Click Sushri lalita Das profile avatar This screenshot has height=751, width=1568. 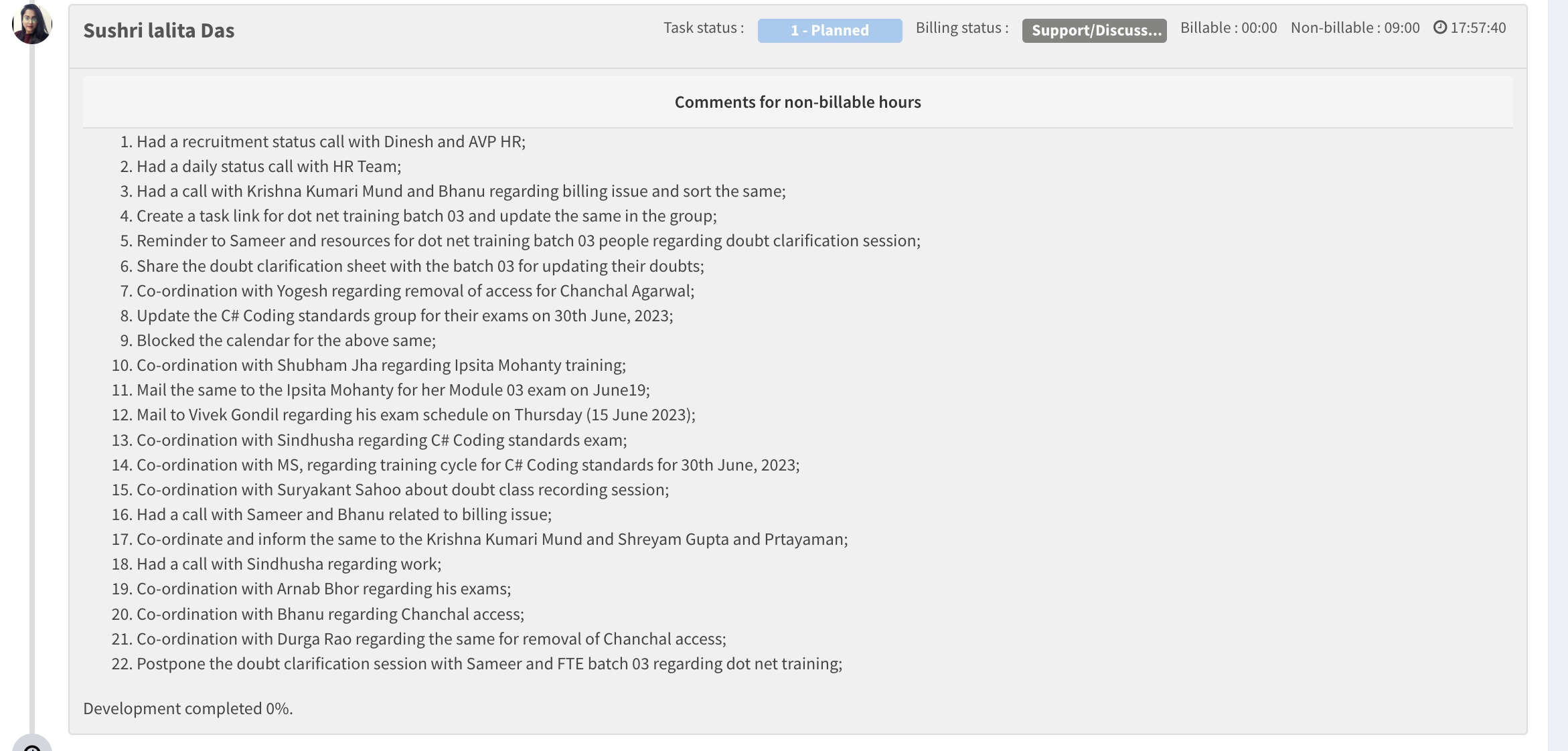point(31,24)
